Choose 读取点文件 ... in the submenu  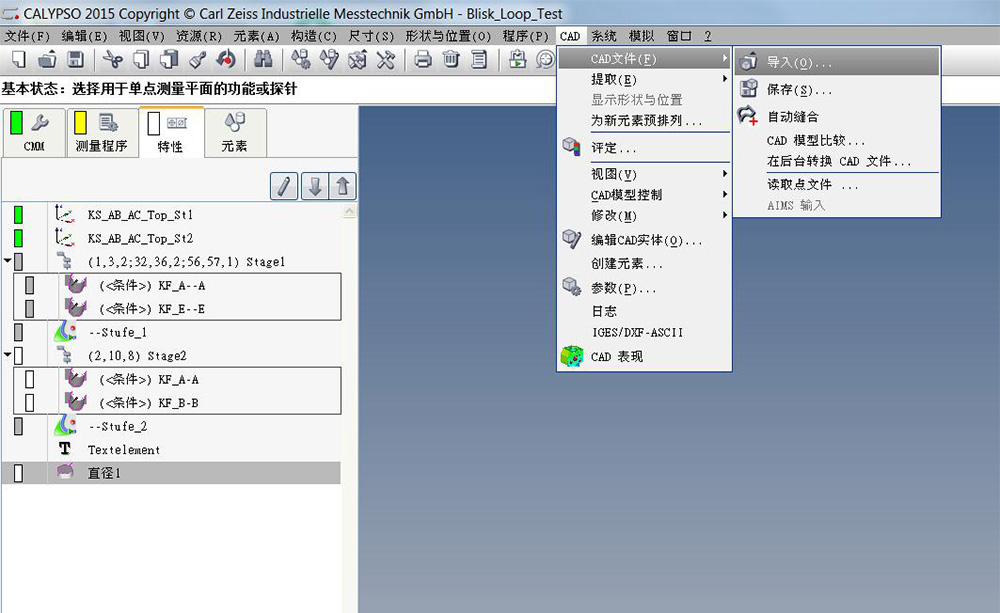[x=837, y=184]
